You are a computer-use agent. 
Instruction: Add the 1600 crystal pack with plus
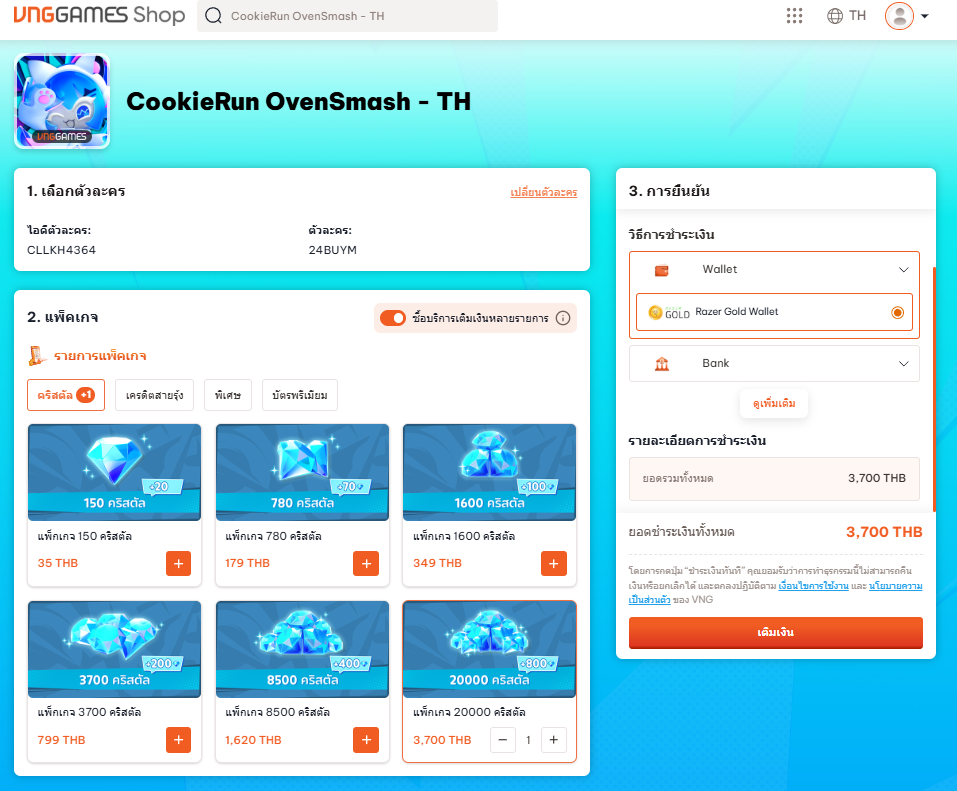coord(553,563)
